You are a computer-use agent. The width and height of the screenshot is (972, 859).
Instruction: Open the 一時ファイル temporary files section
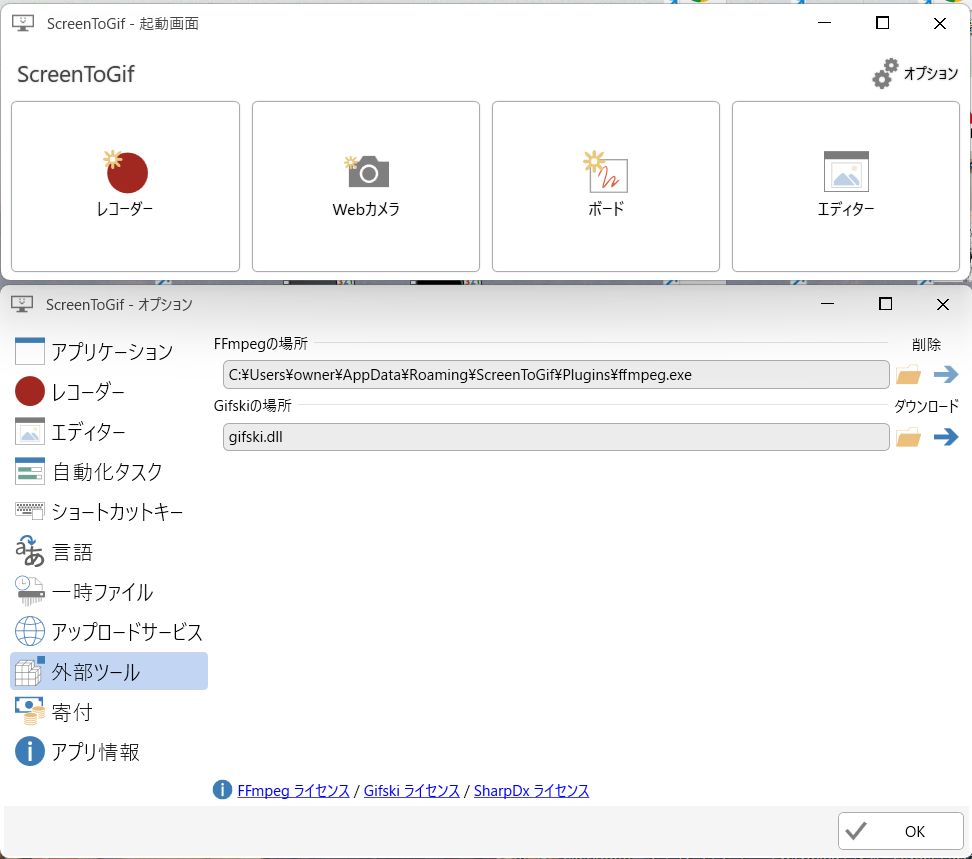pos(109,591)
